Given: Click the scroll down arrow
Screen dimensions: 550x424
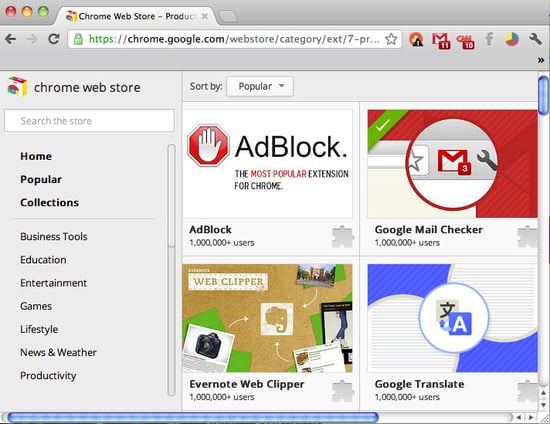Looking at the screenshot, I should click(x=543, y=405).
